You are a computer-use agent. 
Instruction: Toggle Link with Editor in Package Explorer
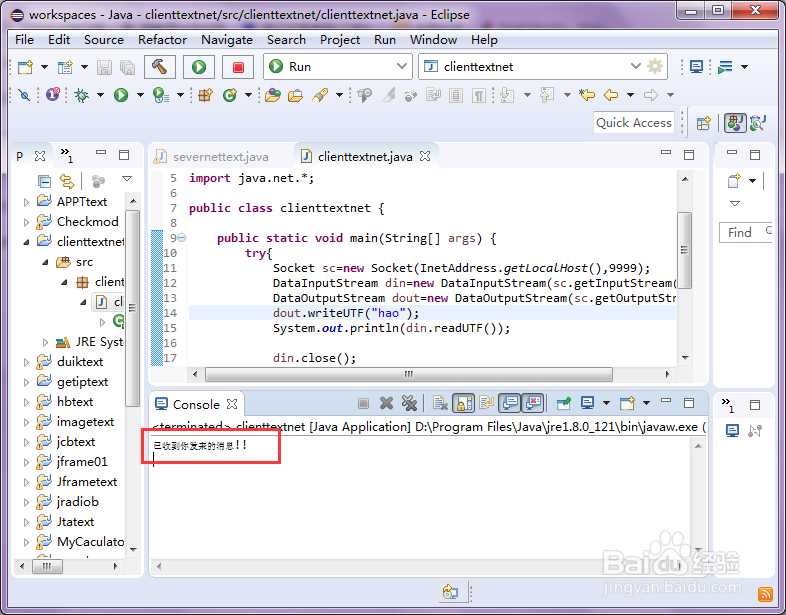coord(67,181)
